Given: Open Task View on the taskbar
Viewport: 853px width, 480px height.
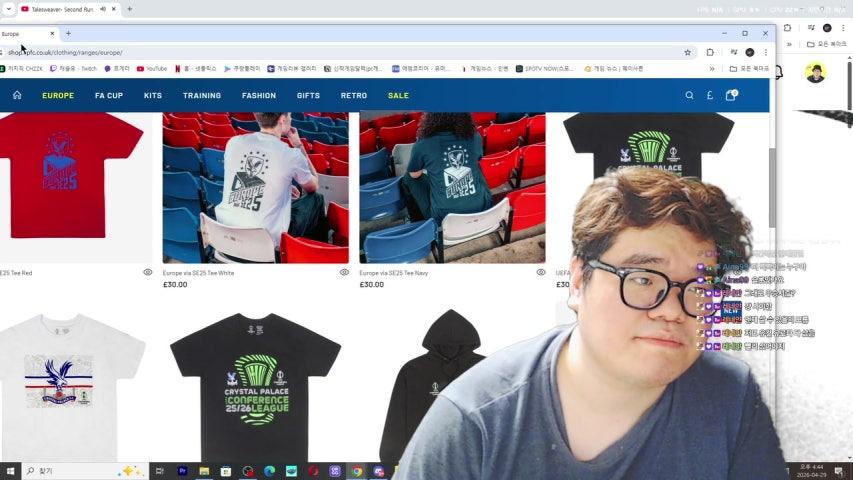Looking at the screenshot, I should [x=160, y=471].
